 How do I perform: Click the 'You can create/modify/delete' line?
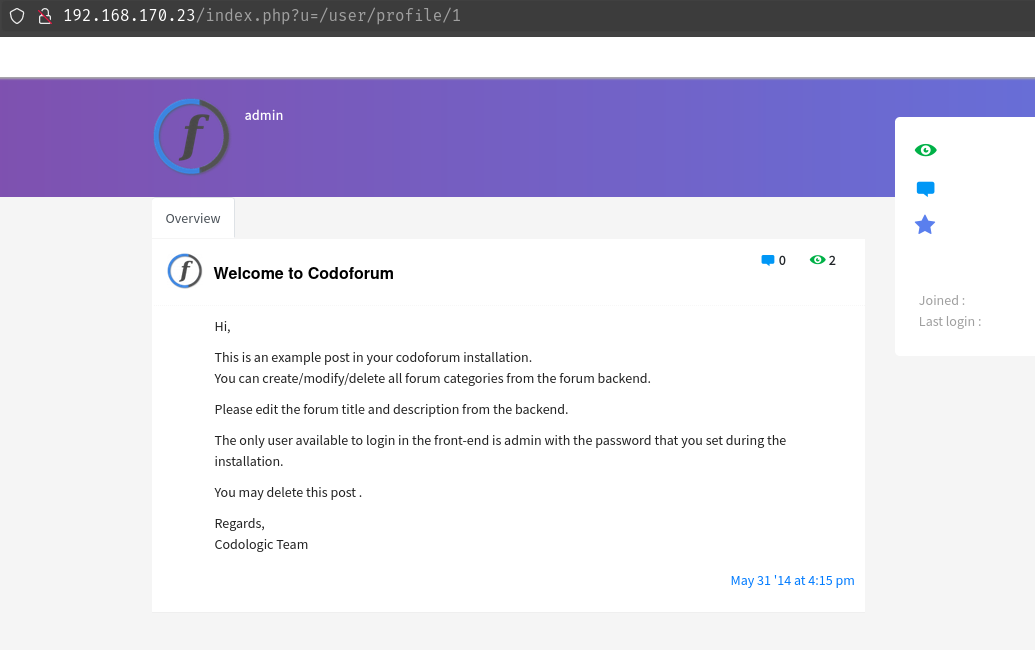[432, 379]
